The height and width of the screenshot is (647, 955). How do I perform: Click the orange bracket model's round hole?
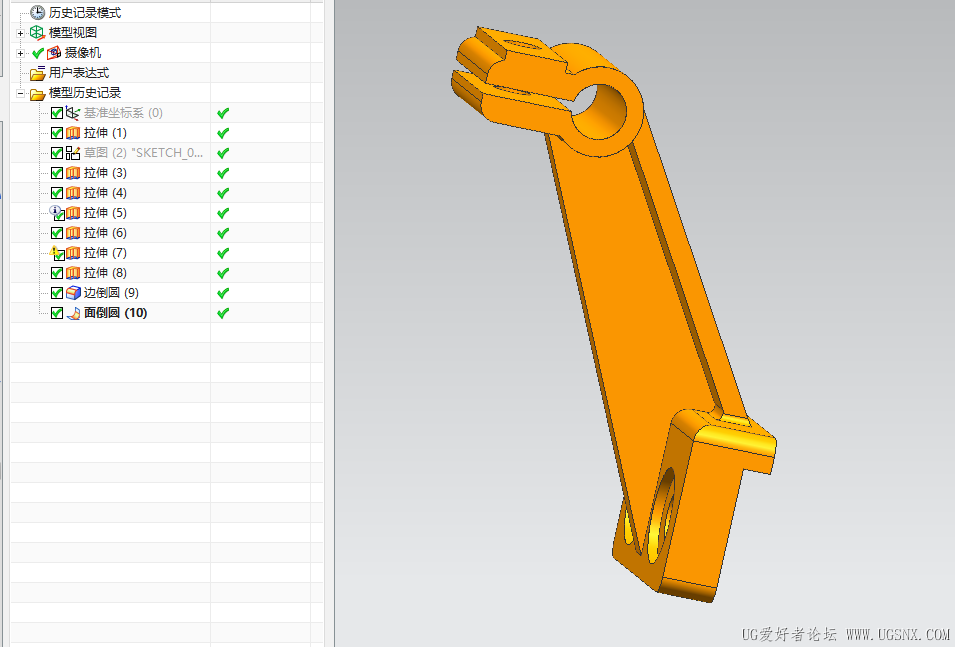600,111
